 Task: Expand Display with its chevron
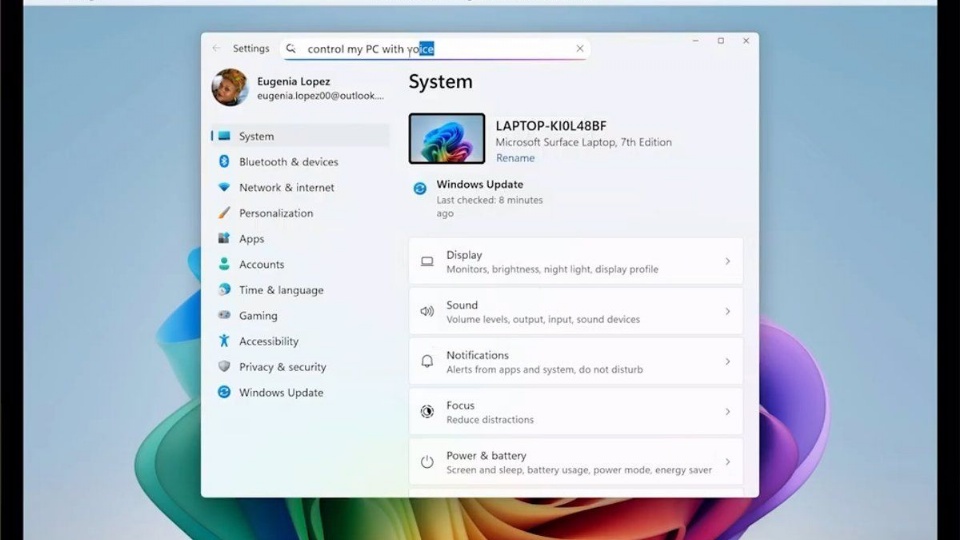point(727,261)
